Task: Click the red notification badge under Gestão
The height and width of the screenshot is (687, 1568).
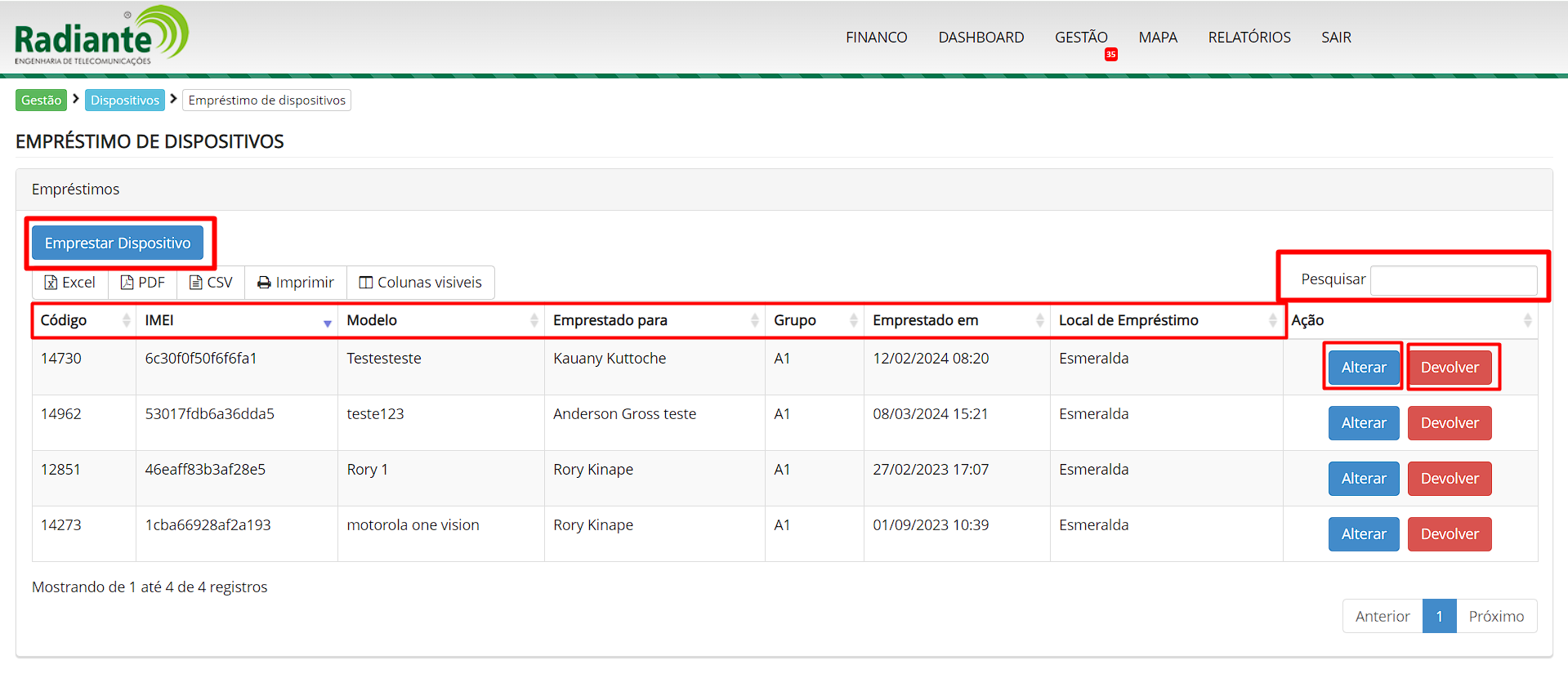Action: [x=1110, y=55]
